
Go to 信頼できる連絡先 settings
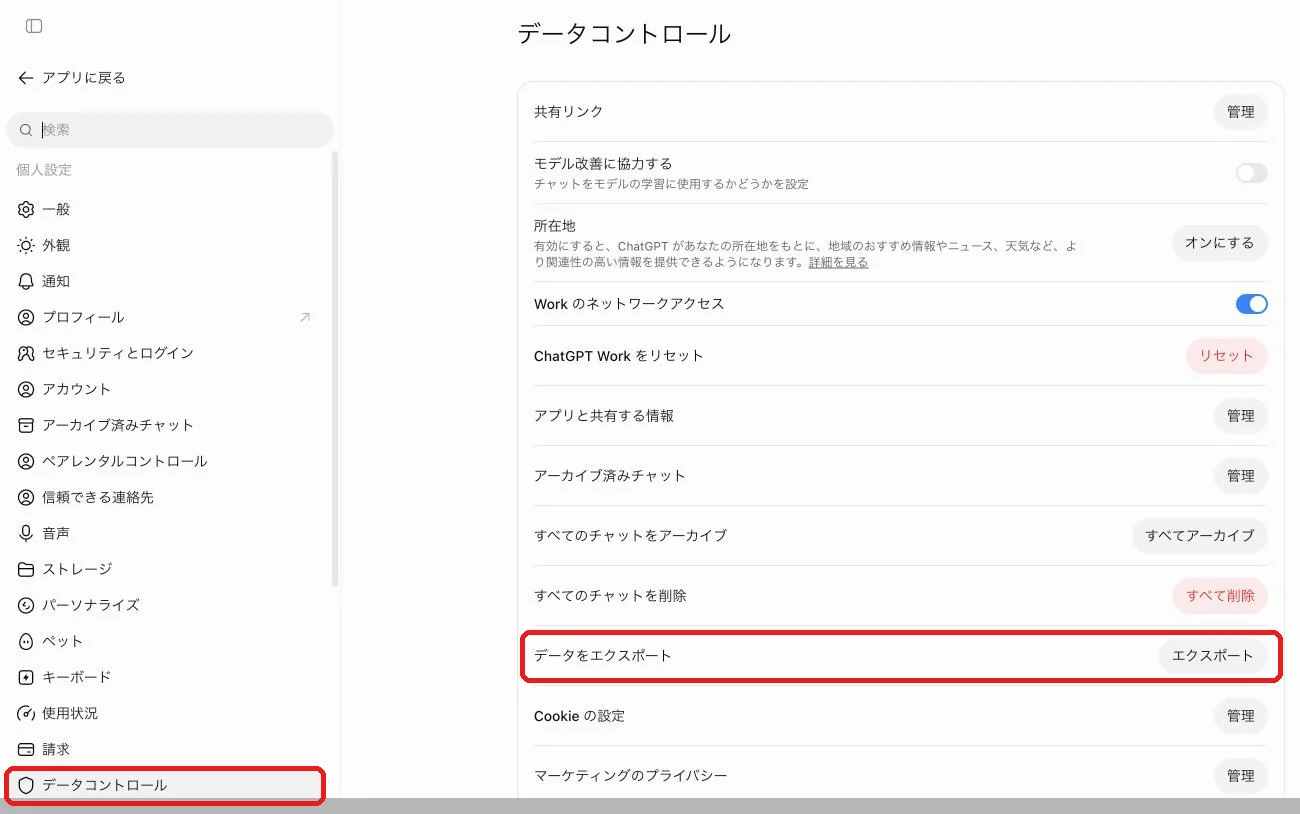click(x=166, y=497)
